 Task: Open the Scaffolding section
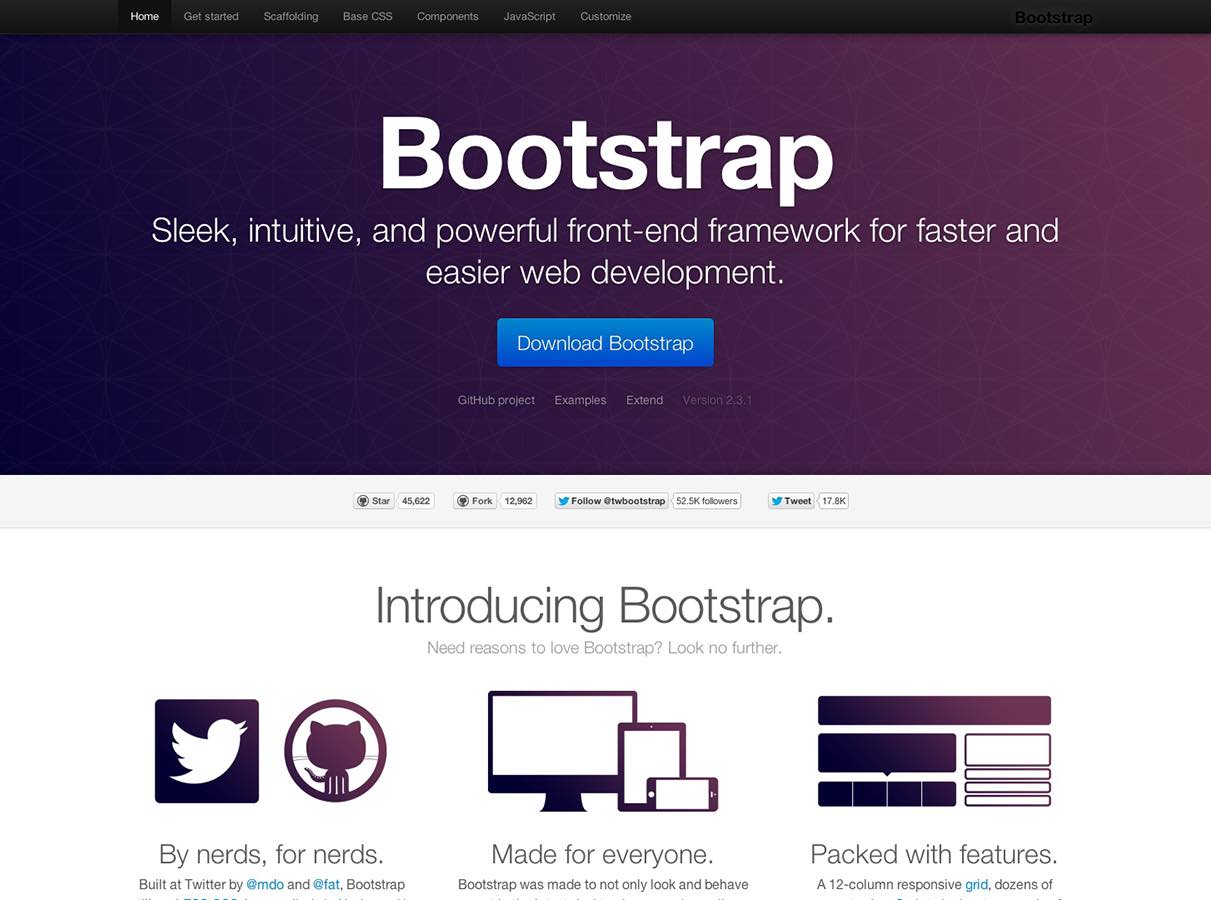(x=291, y=16)
